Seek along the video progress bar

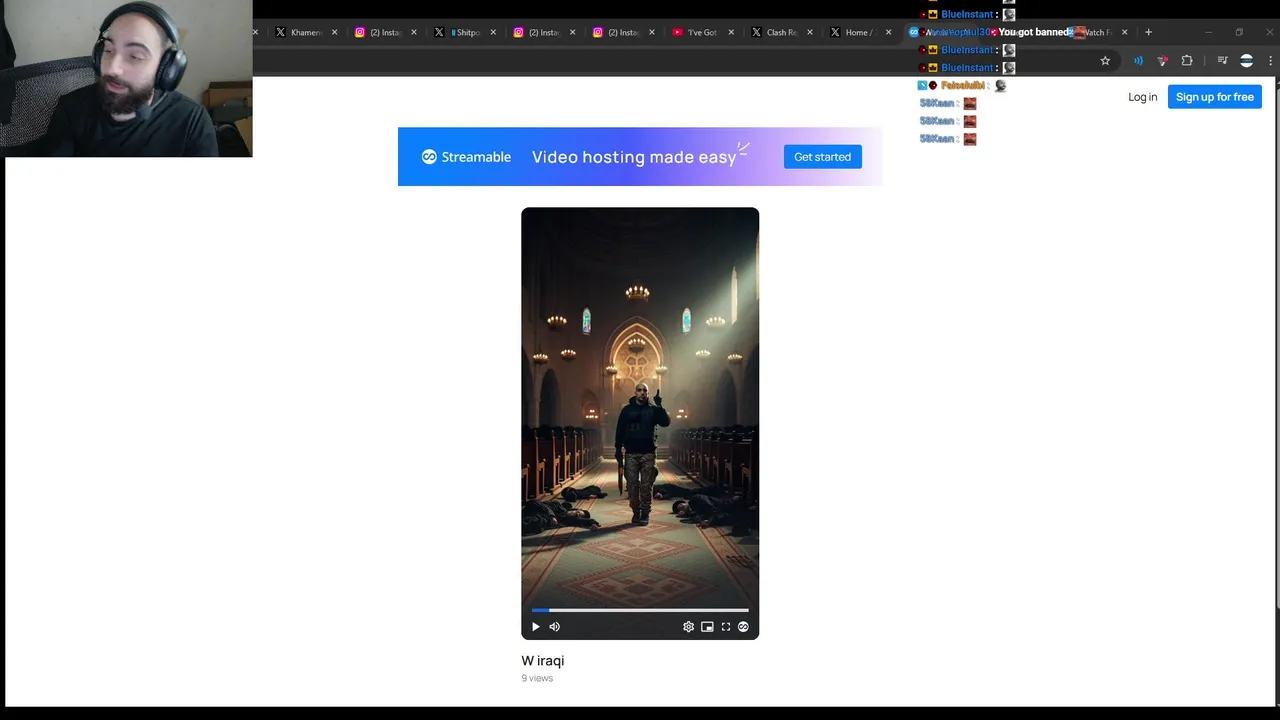pyautogui.click(x=640, y=609)
